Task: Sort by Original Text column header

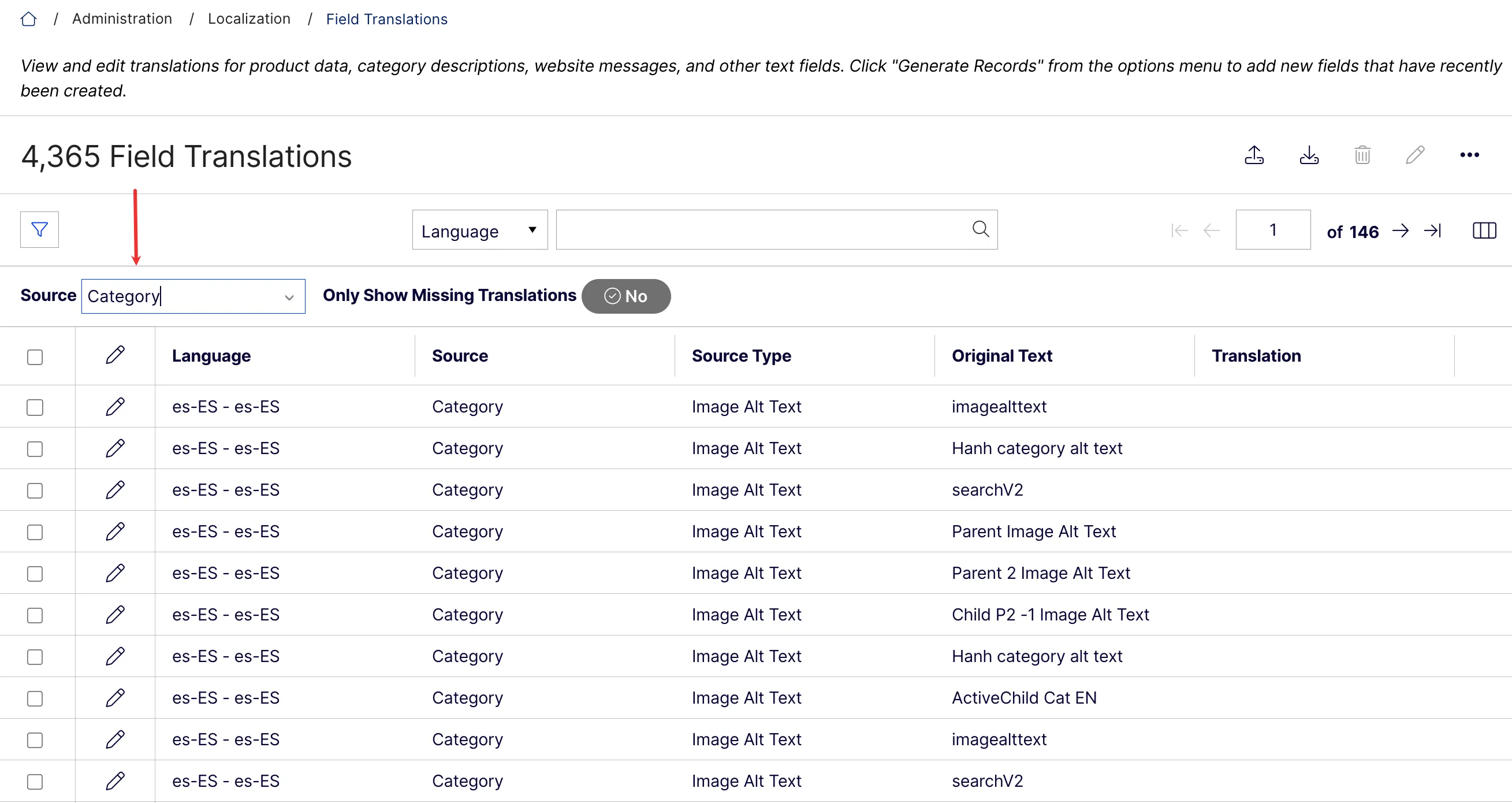Action: 1002,356
